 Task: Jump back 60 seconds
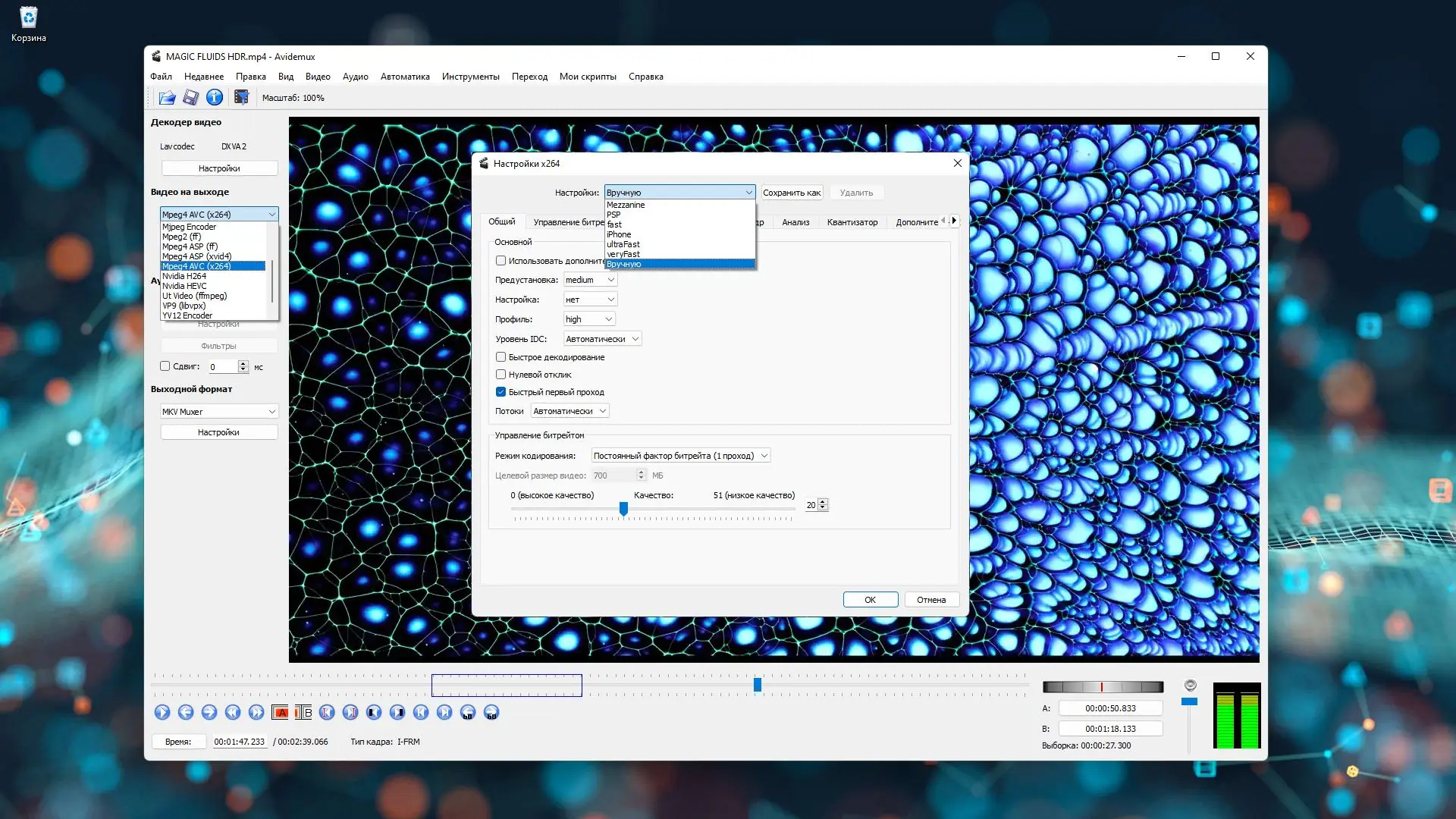tap(468, 712)
